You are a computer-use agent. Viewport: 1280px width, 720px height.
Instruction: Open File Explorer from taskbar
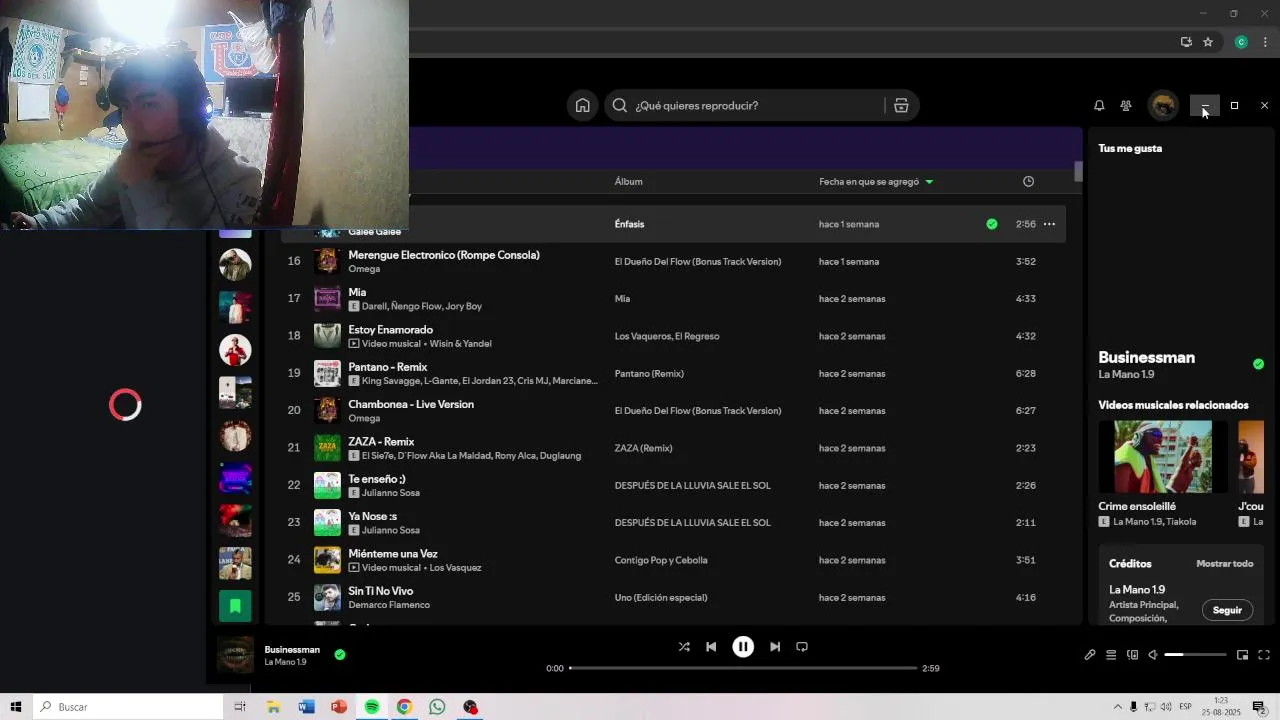point(273,707)
